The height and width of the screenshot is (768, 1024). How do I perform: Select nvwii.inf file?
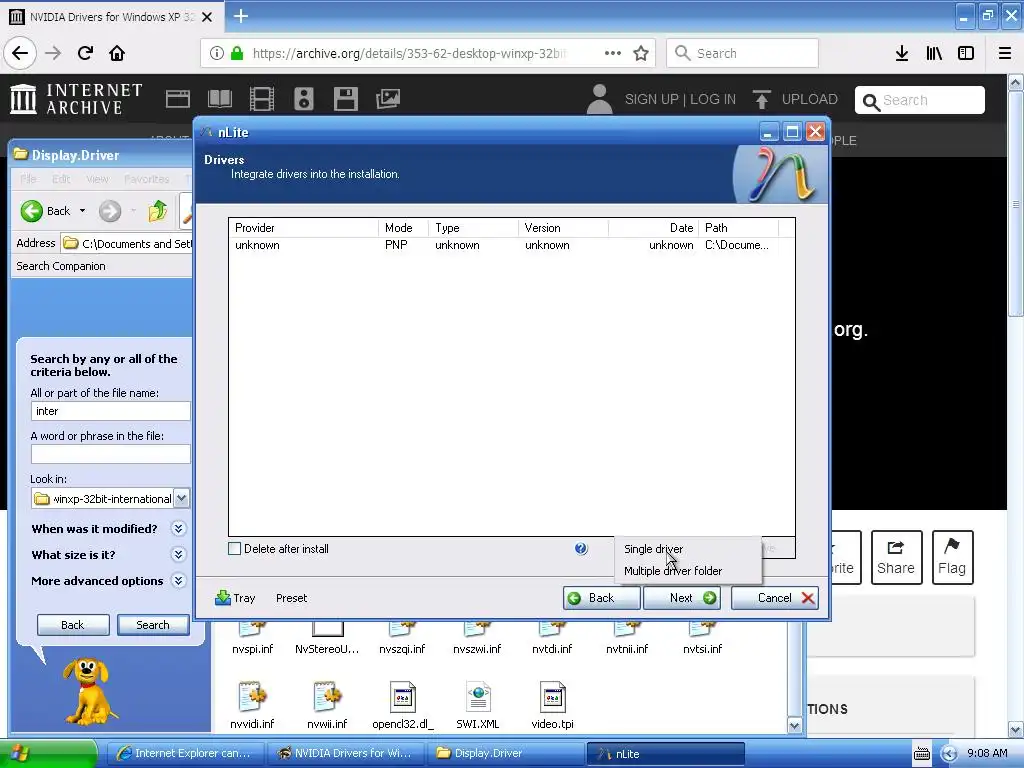(x=327, y=705)
